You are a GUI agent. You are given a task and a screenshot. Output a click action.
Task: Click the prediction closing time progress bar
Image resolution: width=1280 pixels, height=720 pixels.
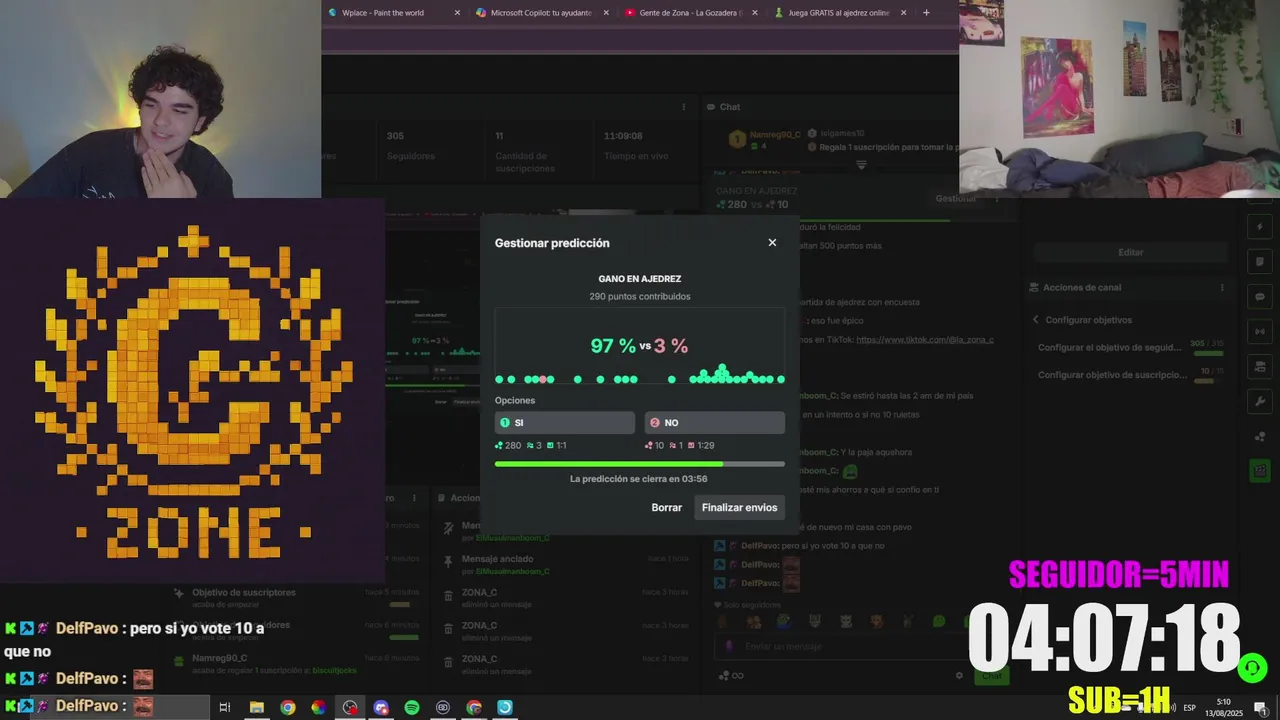click(x=640, y=464)
